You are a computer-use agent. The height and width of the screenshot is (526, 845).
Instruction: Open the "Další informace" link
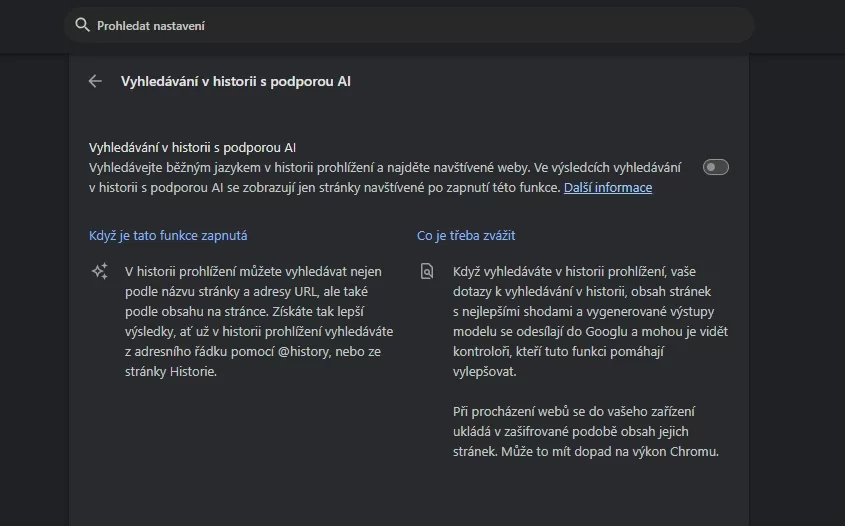tap(607, 188)
